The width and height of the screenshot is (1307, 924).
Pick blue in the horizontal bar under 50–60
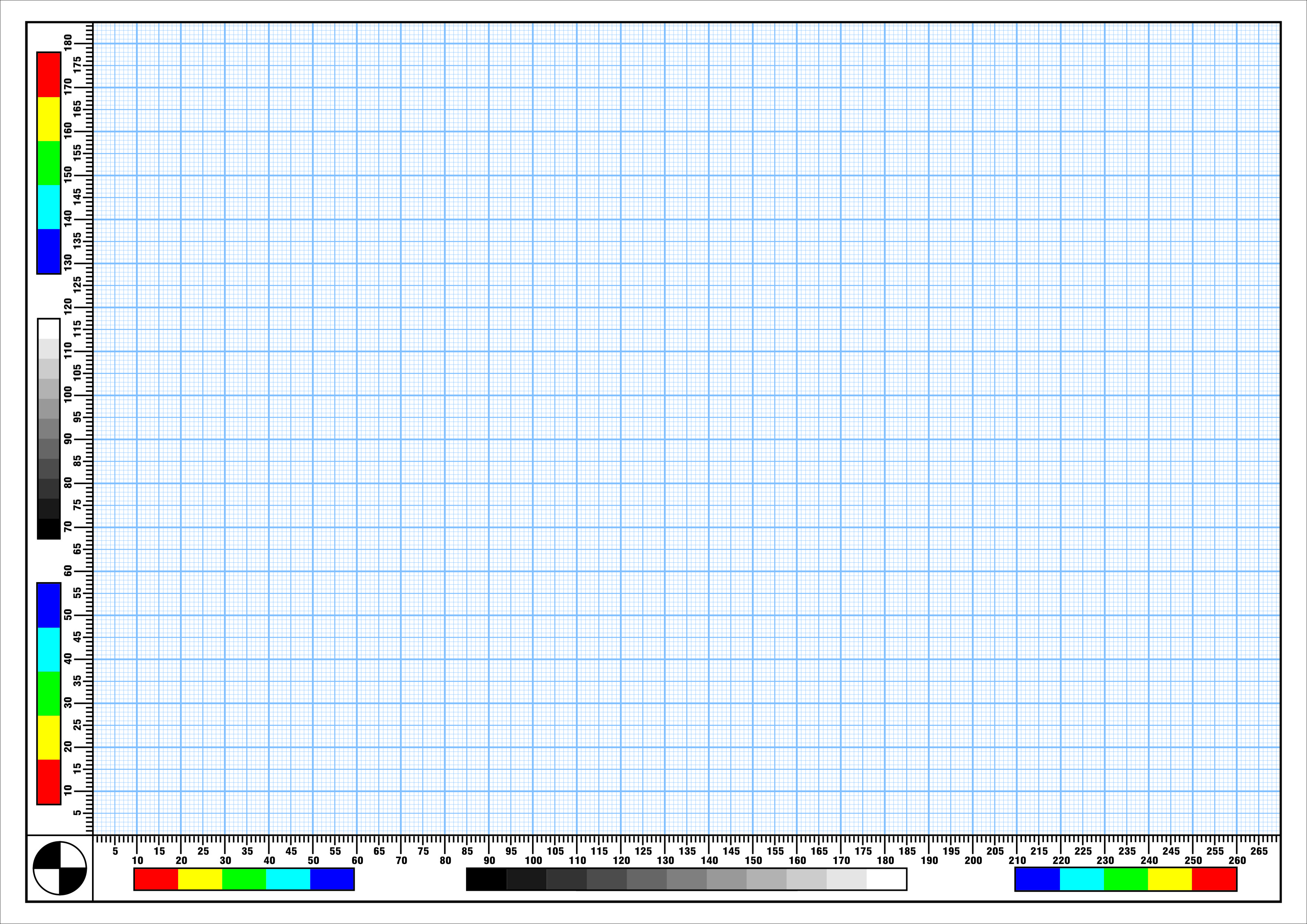[332, 879]
